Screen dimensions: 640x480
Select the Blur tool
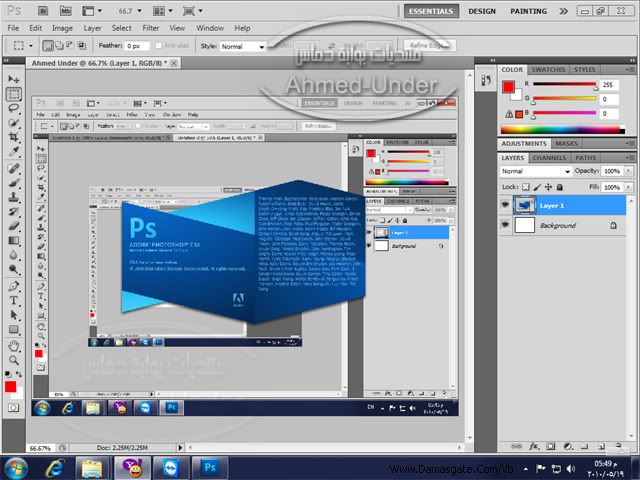[13, 255]
